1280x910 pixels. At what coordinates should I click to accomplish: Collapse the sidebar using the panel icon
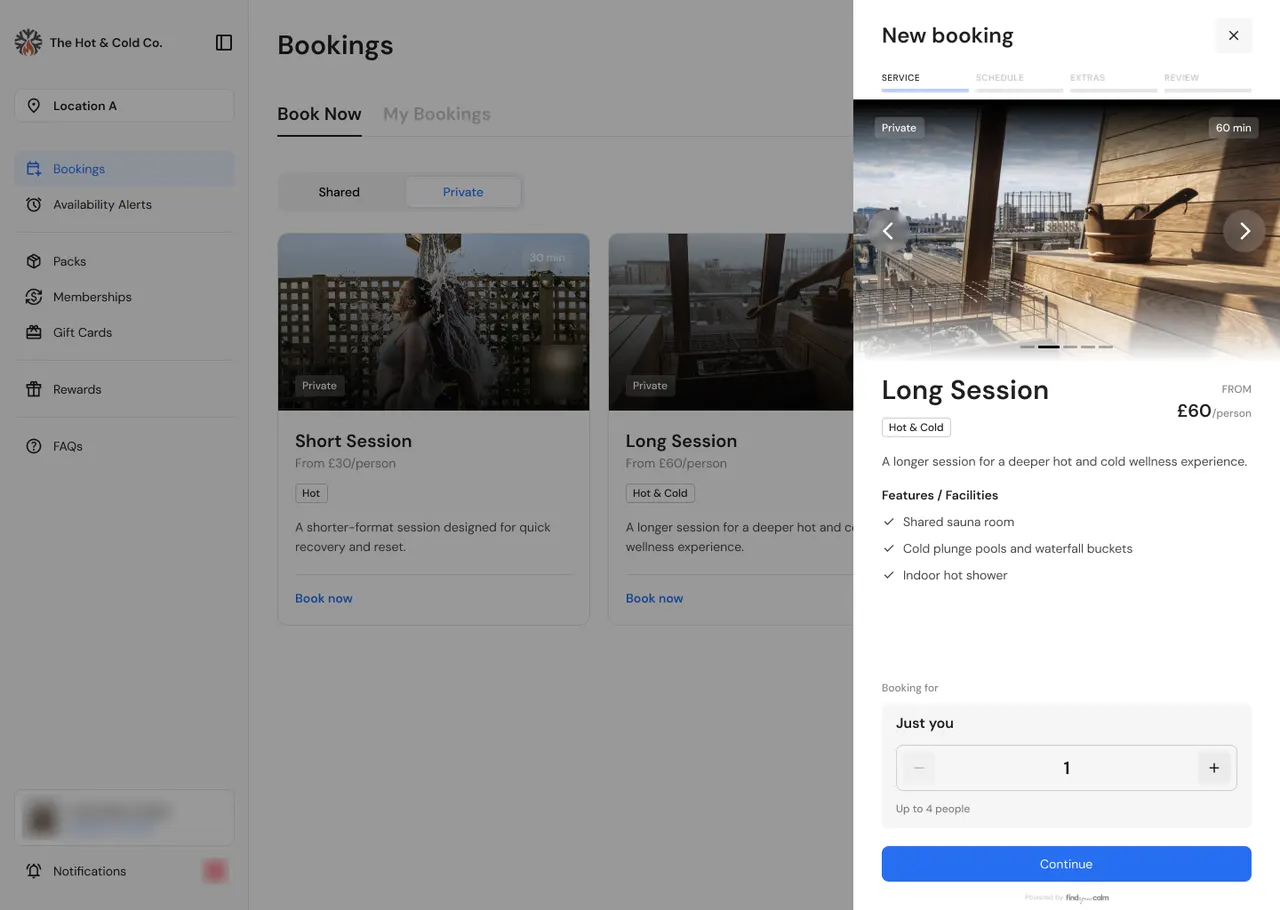(x=224, y=42)
